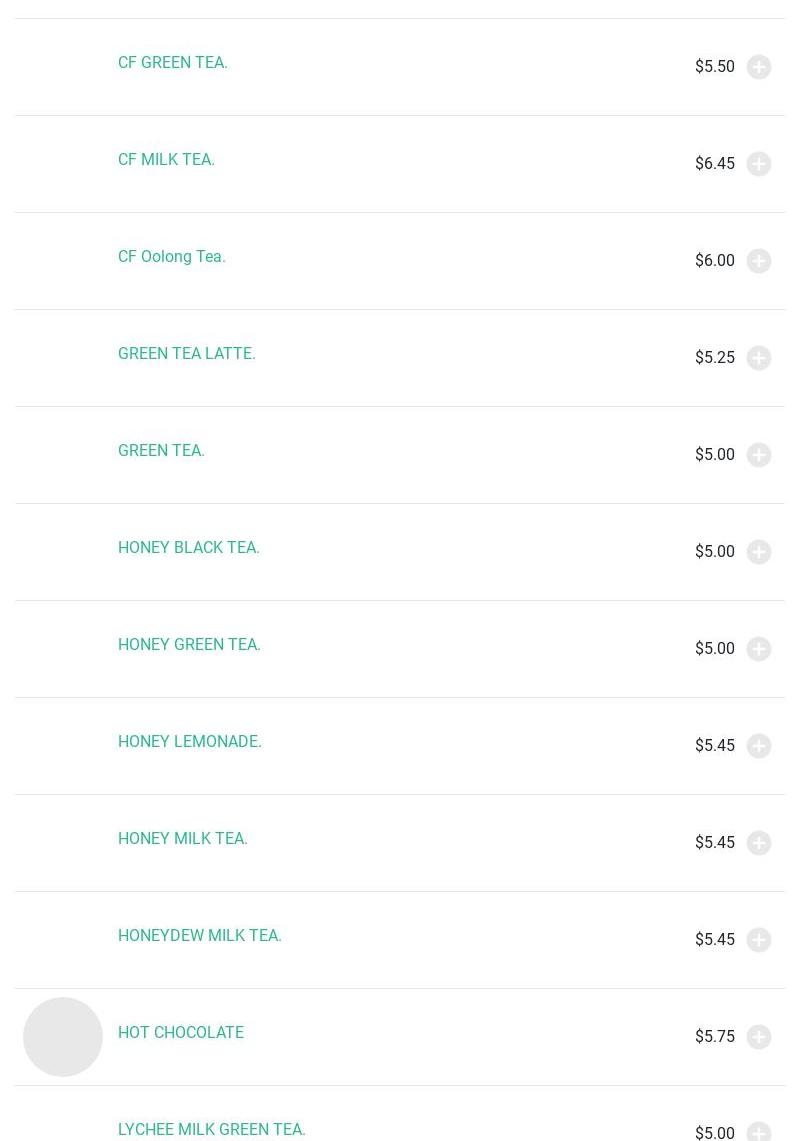Add HONEYDEW MILK TEA with plus icon
Viewport: 800px width, 1141px height.
[759, 940]
